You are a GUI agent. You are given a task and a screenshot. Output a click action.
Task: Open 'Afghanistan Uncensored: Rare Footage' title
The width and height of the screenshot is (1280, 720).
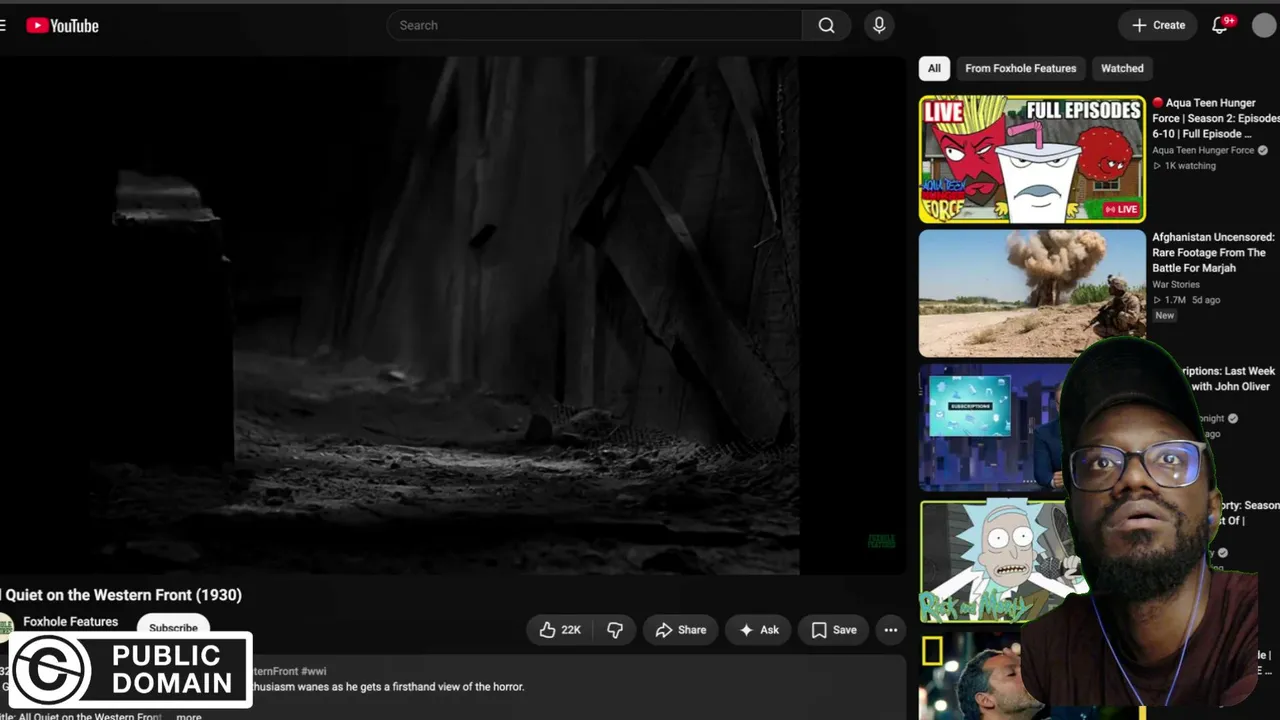(1213, 253)
